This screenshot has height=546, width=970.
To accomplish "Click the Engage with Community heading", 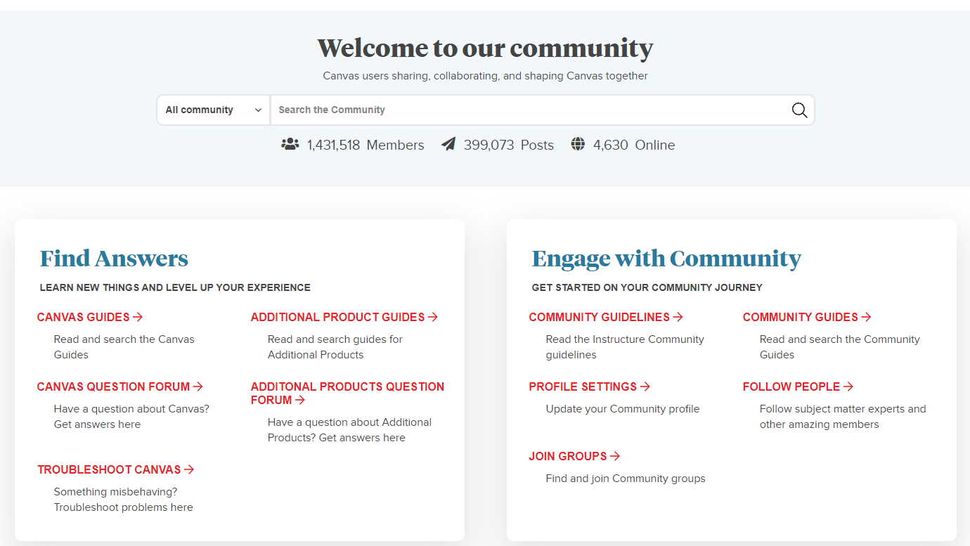I will point(666,259).
